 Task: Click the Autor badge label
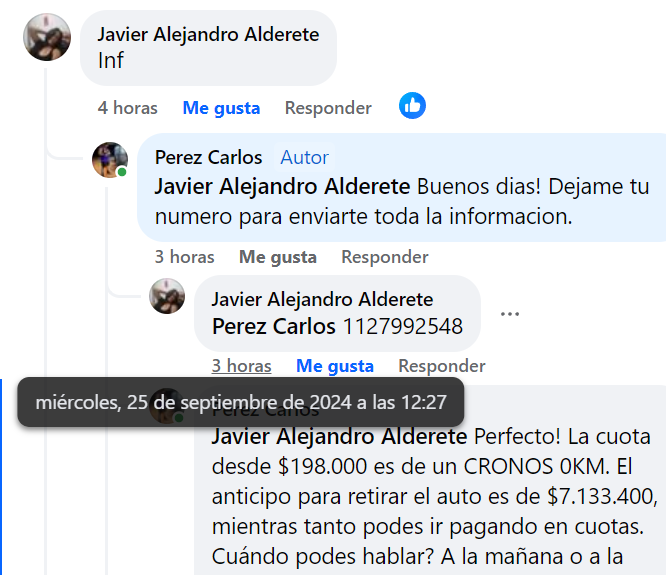pyautogui.click(x=305, y=158)
